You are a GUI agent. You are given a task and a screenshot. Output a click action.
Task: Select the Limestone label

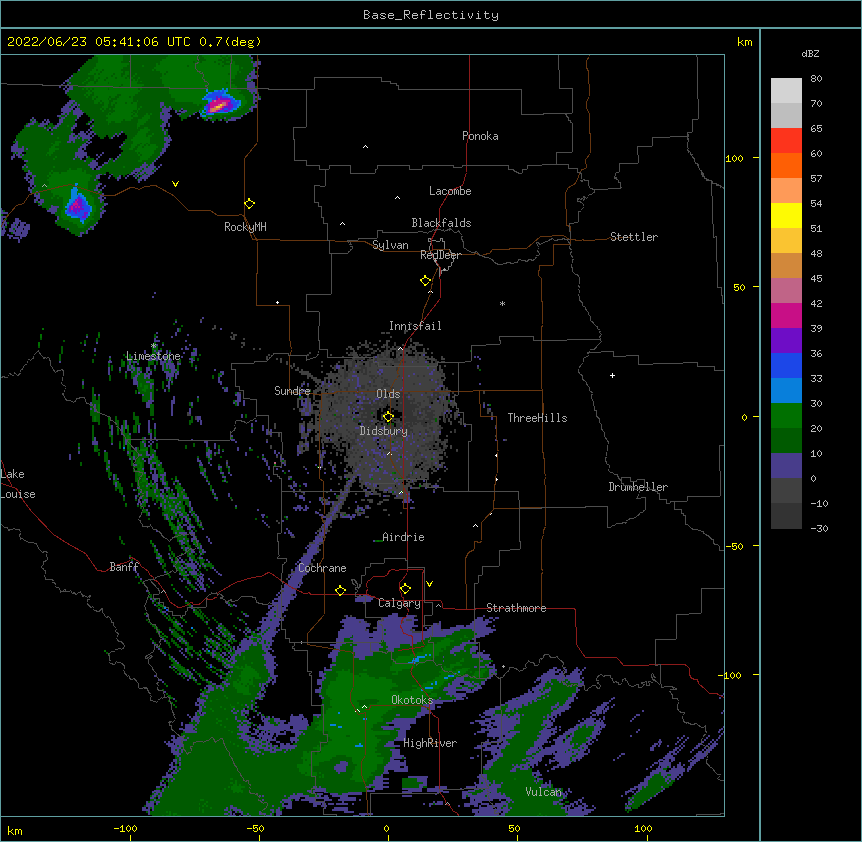tap(153, 356)
